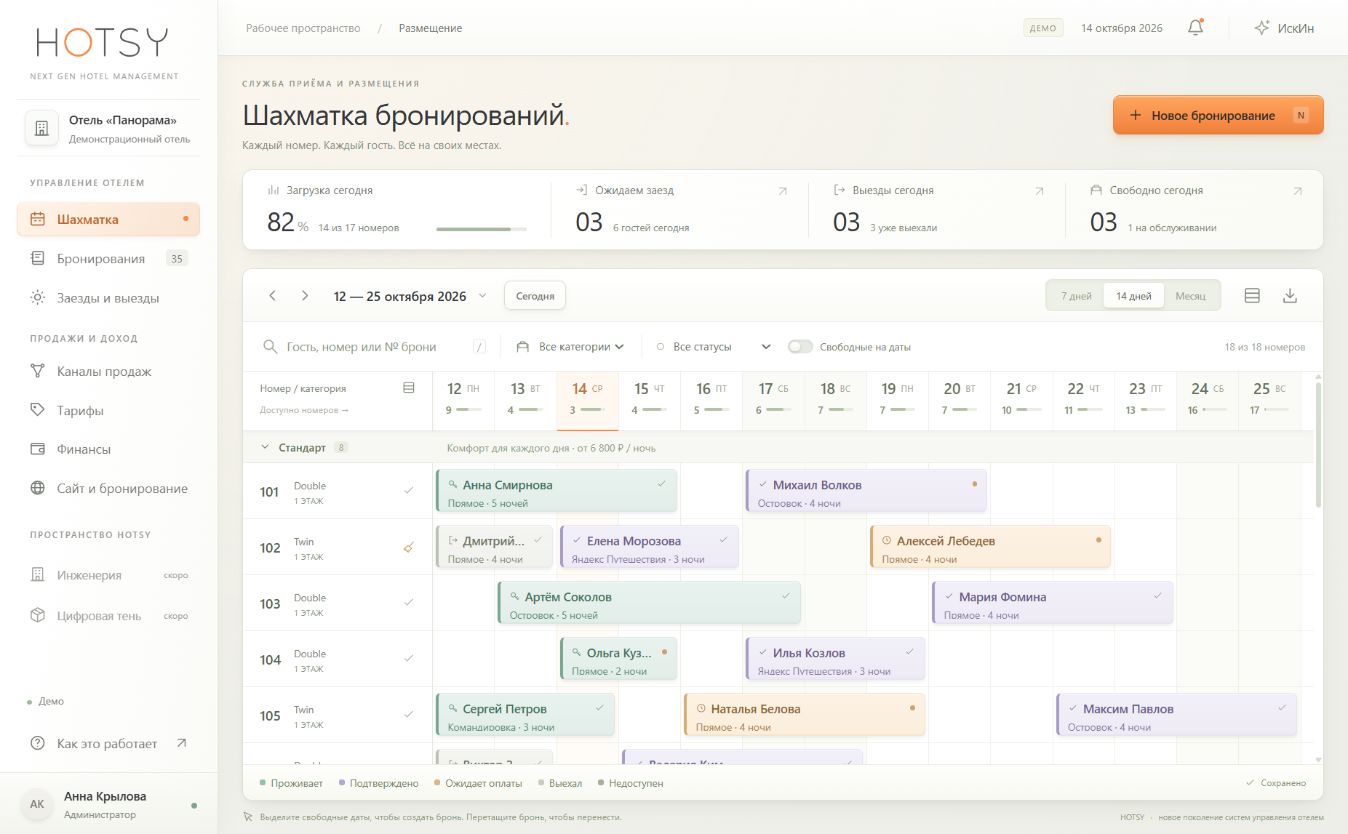Go to next date range arrow
This screenshot has height=834, width=1348.
pos(305,296)
